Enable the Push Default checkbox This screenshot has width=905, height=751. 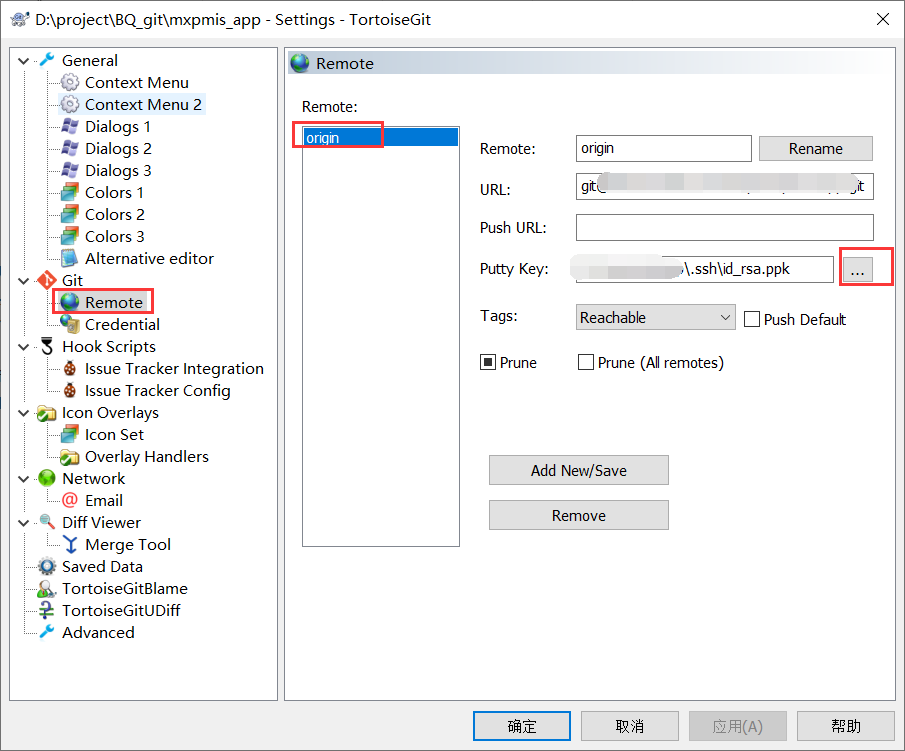[x=753, y=319]
